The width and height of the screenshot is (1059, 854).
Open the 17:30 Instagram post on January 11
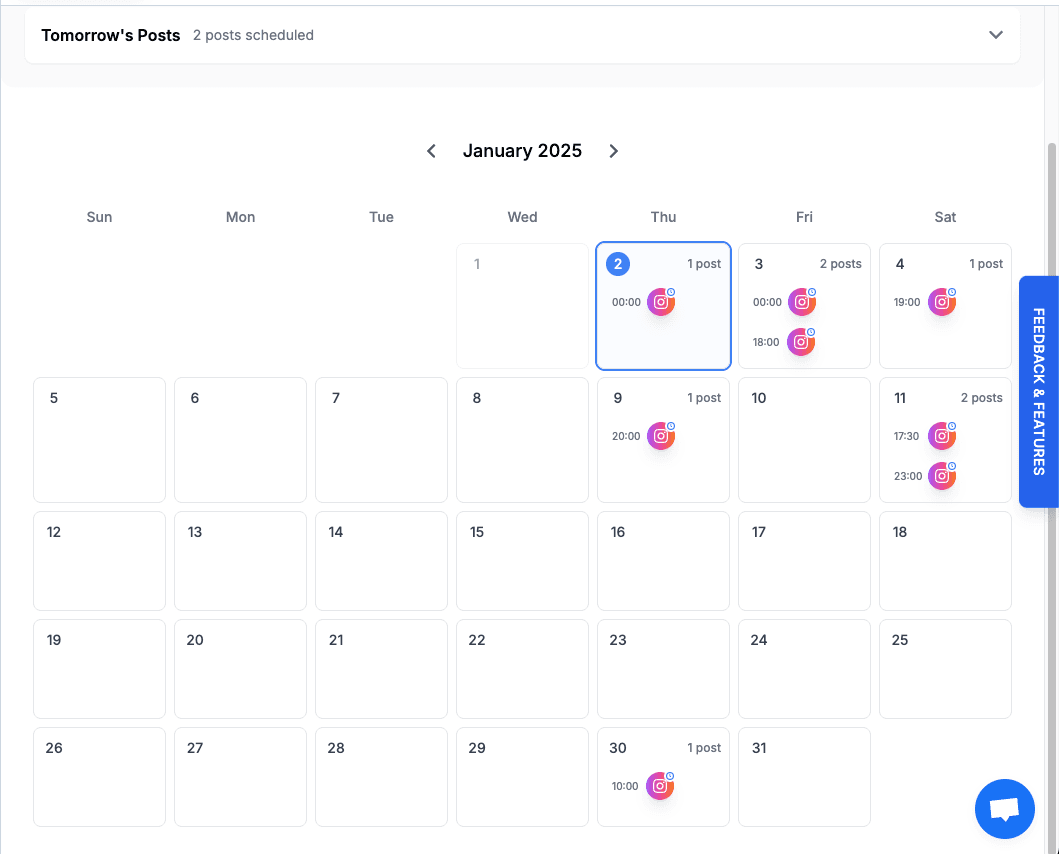pyautogui.click(x=941, y=436)
